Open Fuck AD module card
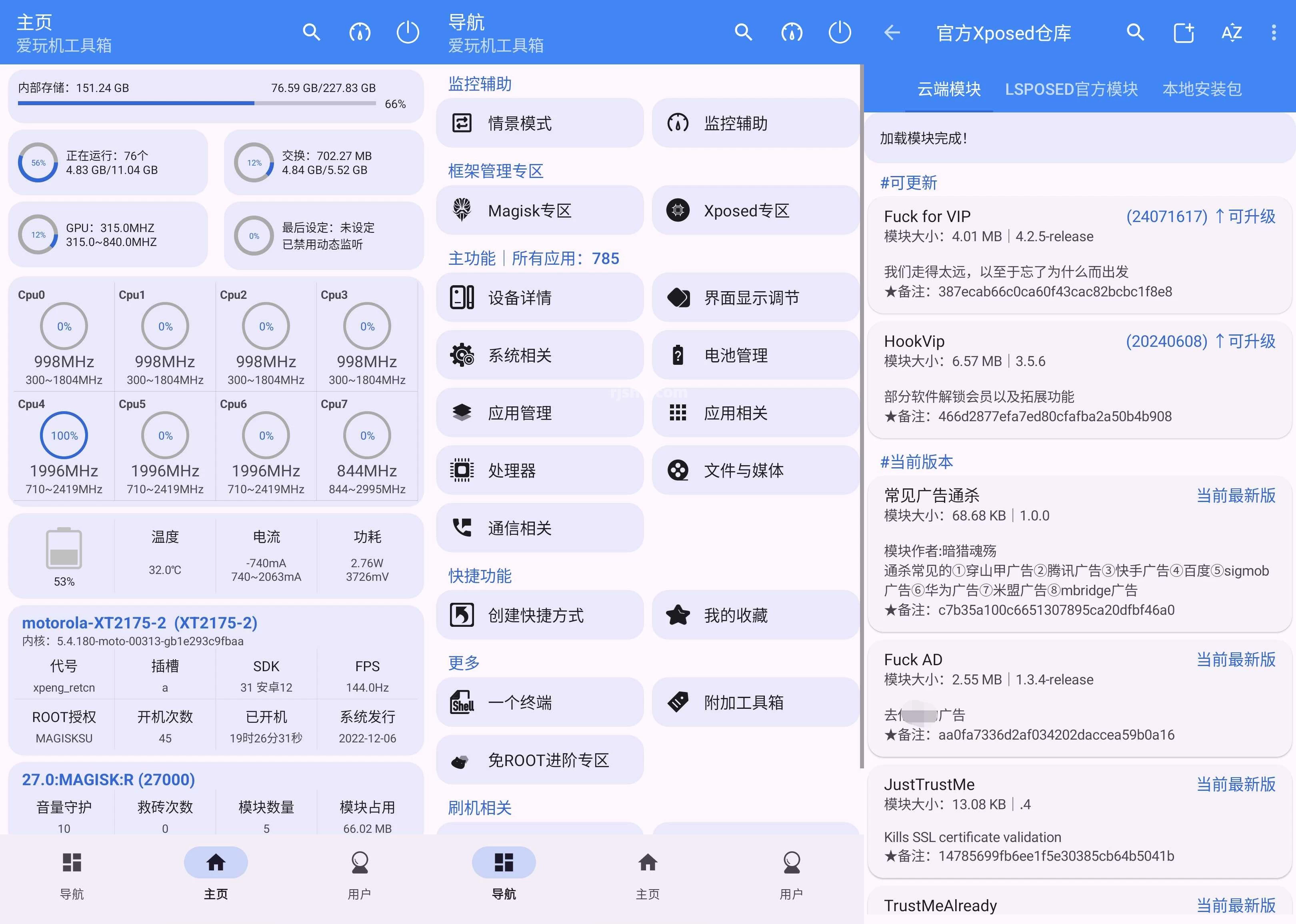The image size is (1296, 924). click(x=1080, y=698)
